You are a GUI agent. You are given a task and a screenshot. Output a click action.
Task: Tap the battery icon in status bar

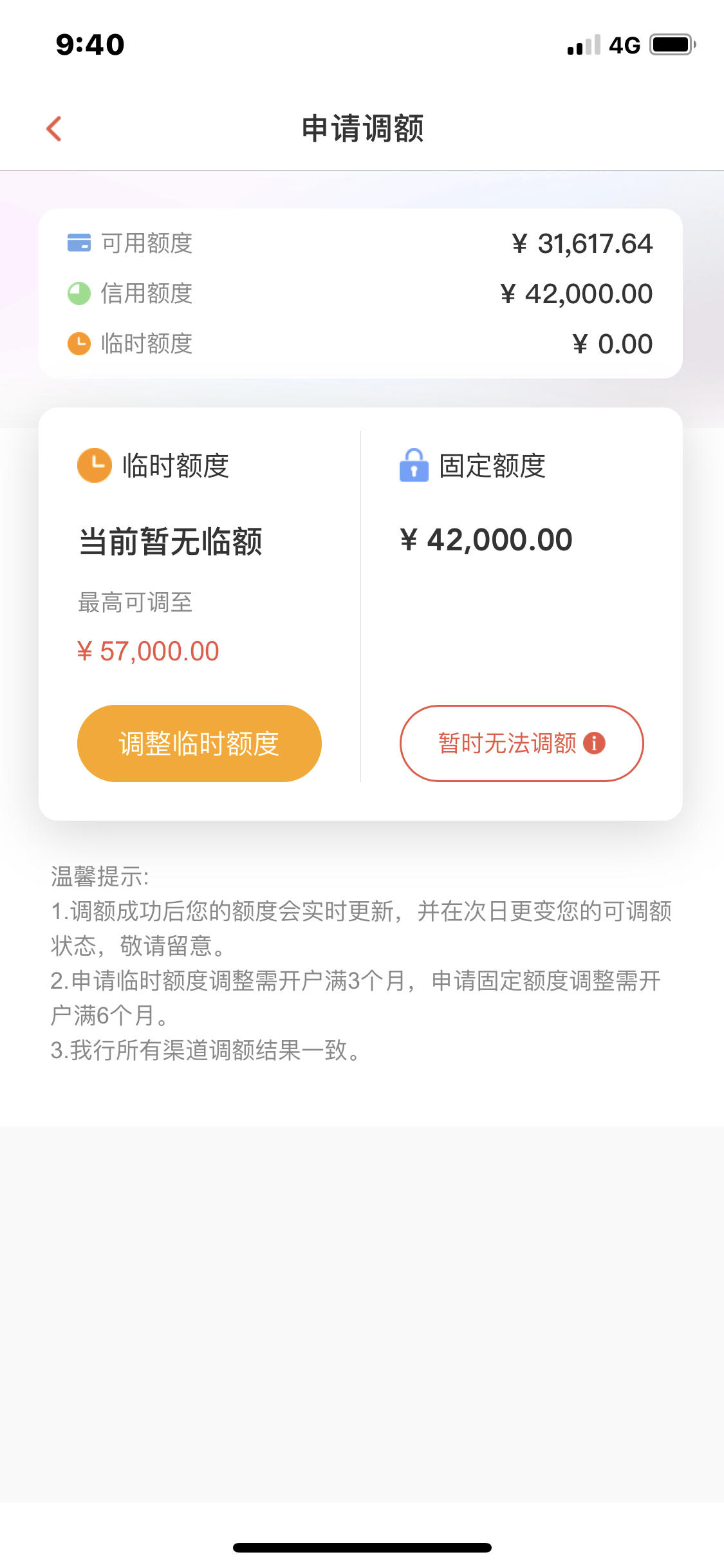[673, 45]
